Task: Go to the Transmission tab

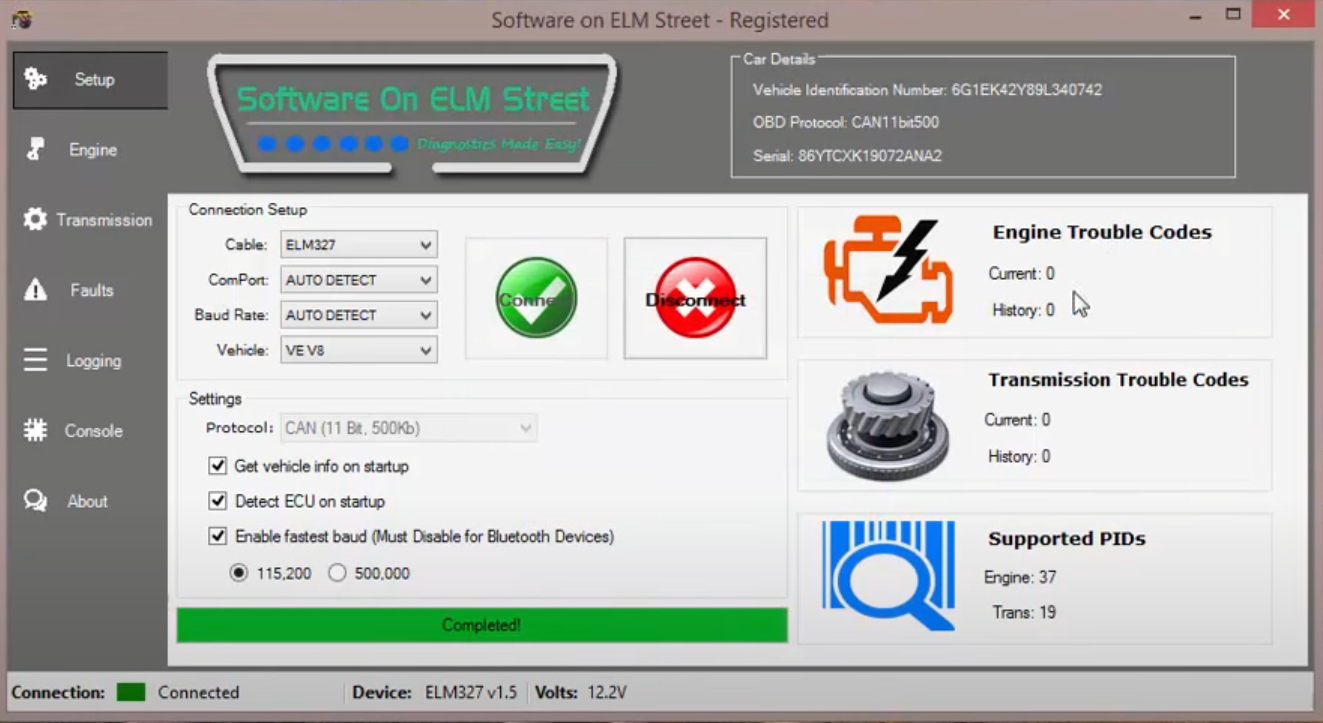Action: point(90,220)
